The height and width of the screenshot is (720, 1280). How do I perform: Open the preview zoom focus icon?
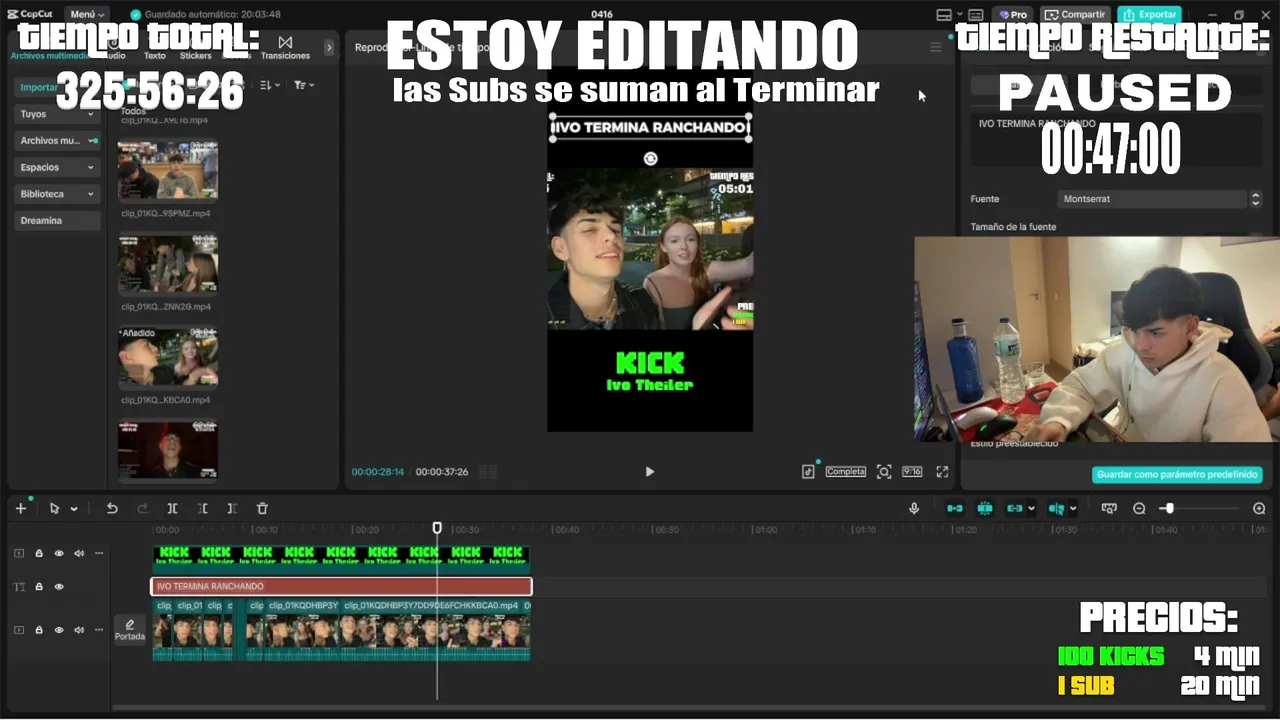pos(884,471)
